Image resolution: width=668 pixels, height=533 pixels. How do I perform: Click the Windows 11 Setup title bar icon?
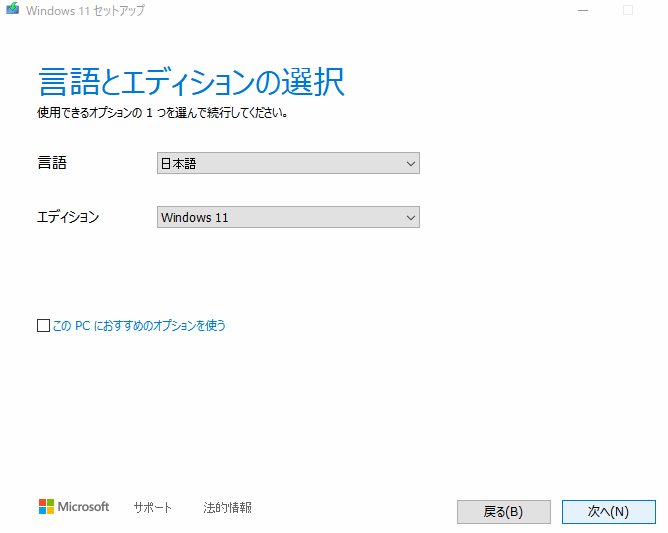[x=12, y=9]
